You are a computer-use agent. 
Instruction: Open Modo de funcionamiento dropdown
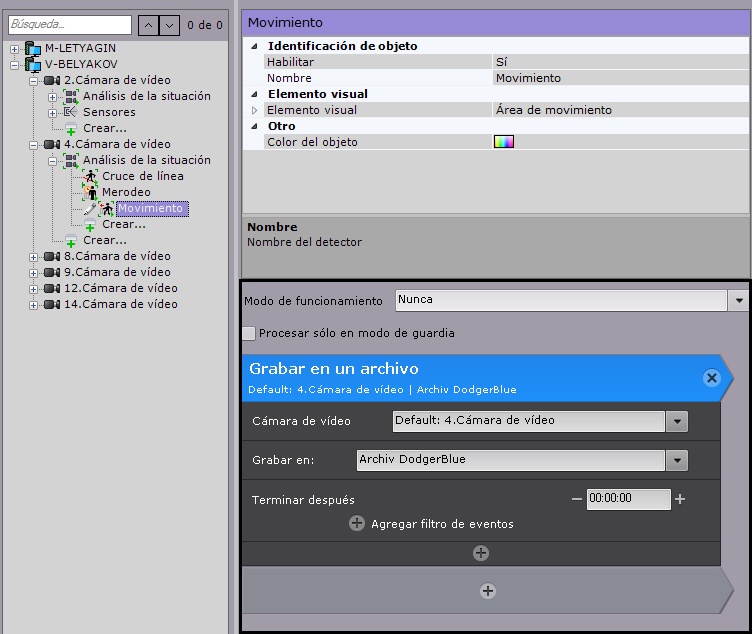pyautogui.click(x=739, y=300)
